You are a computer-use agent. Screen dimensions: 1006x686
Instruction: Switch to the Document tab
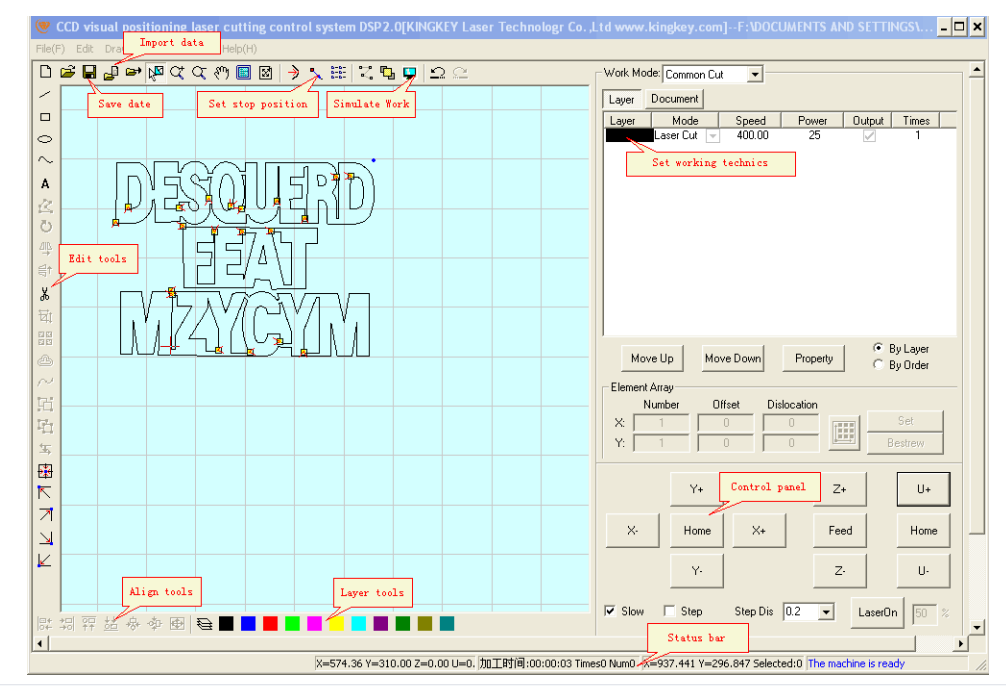pos(674,99)
